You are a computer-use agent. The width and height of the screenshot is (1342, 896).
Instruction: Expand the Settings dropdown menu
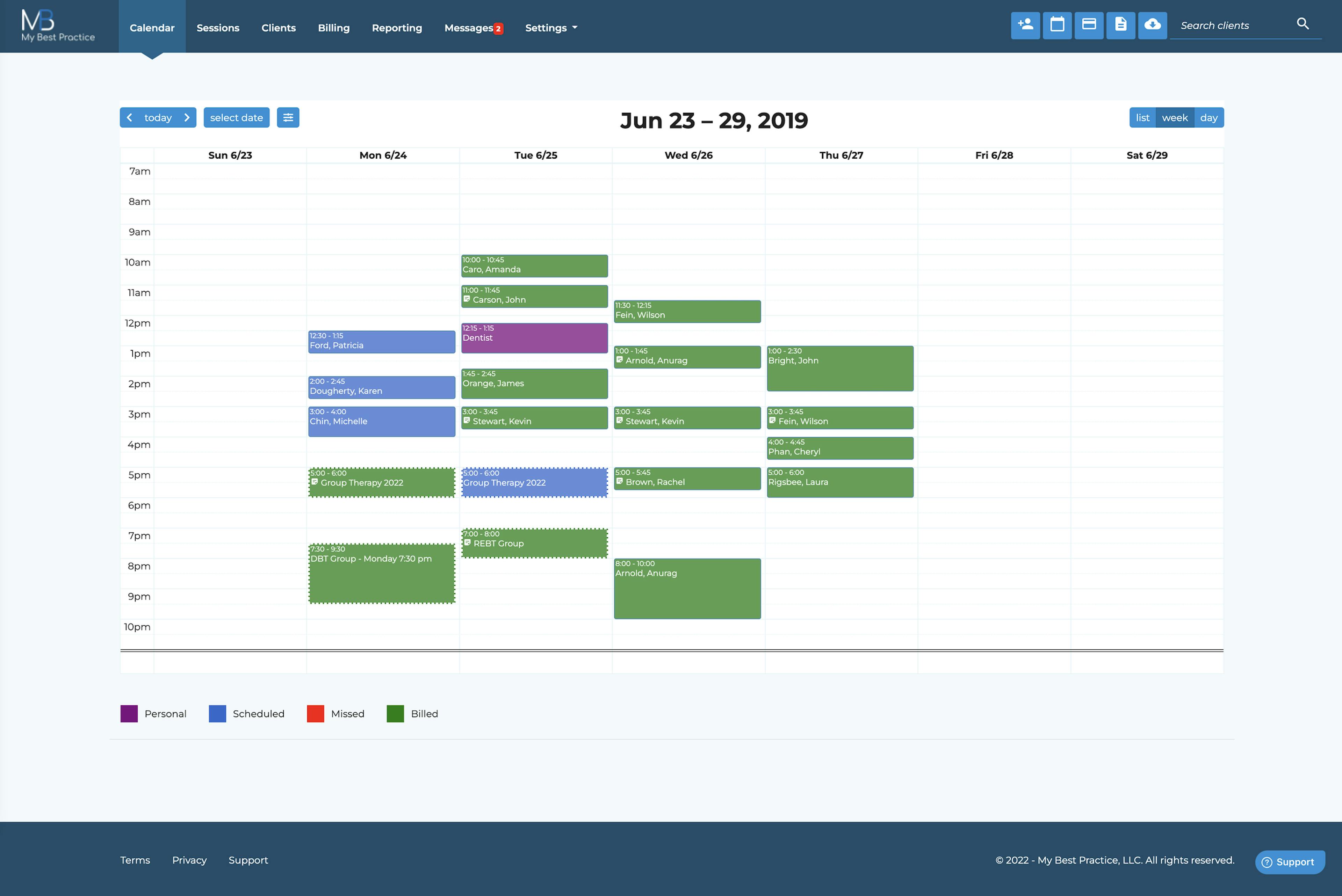pyautogui.click(x=551, y=28)
